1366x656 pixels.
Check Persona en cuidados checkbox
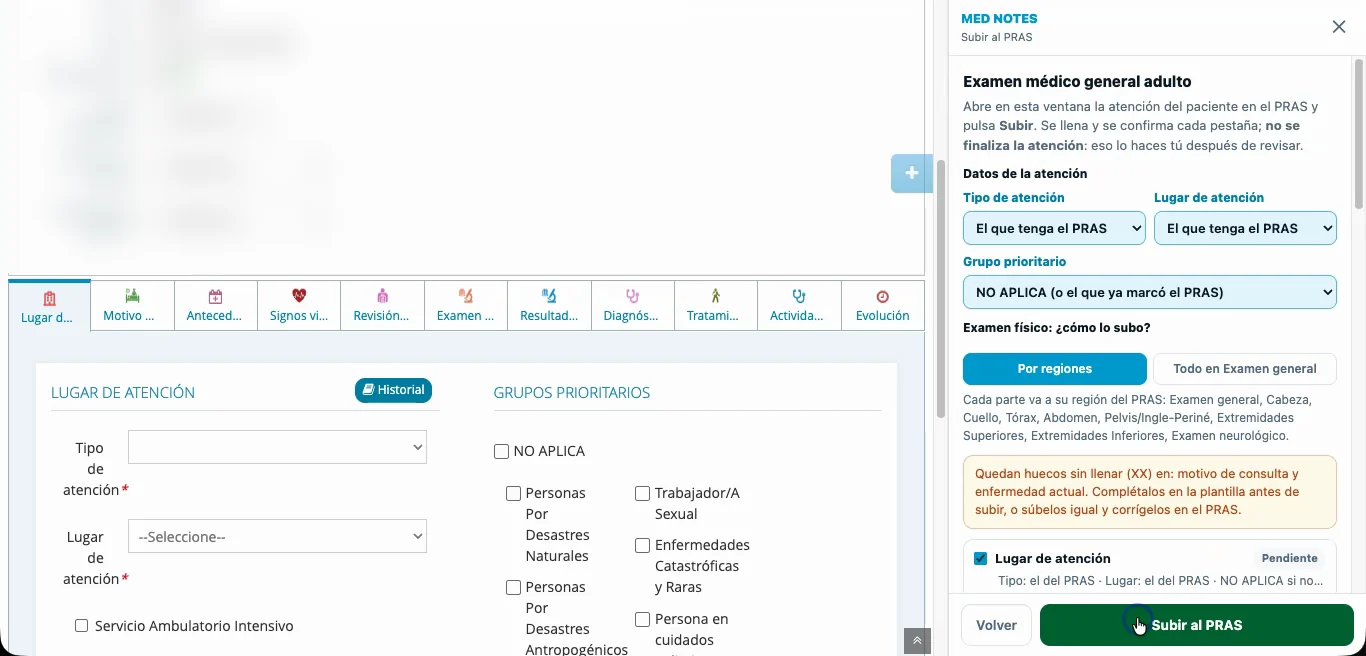[x=643, y=619]
